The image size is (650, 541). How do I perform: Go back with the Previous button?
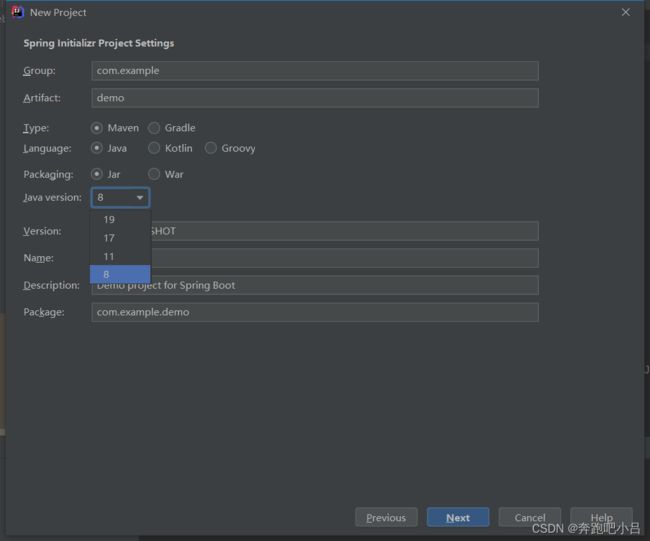(386, 517)
